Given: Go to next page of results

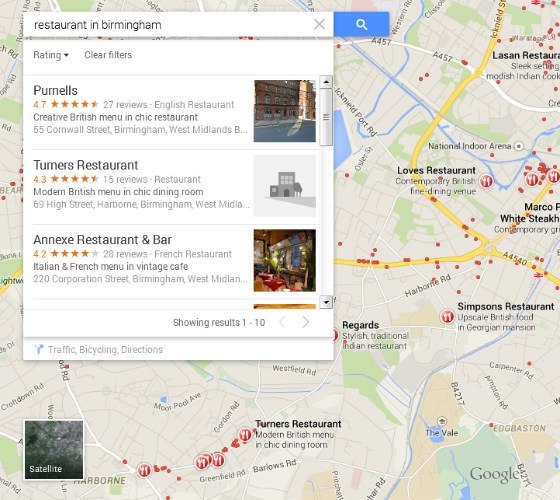Looking at the screenshot, I should [x=306, y=322].
